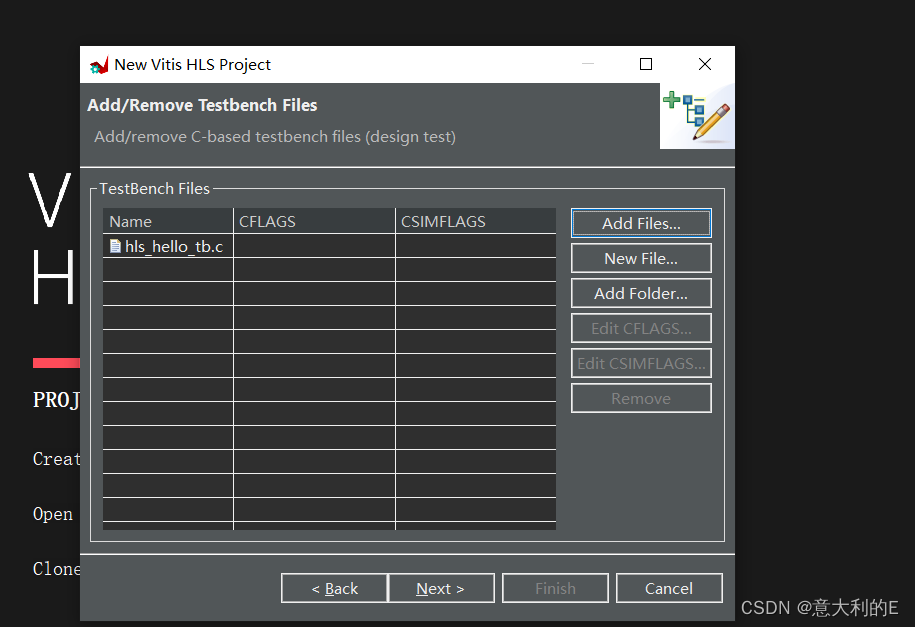Proceed by clicking Next
Screen dimensions: 915x627
441,588
